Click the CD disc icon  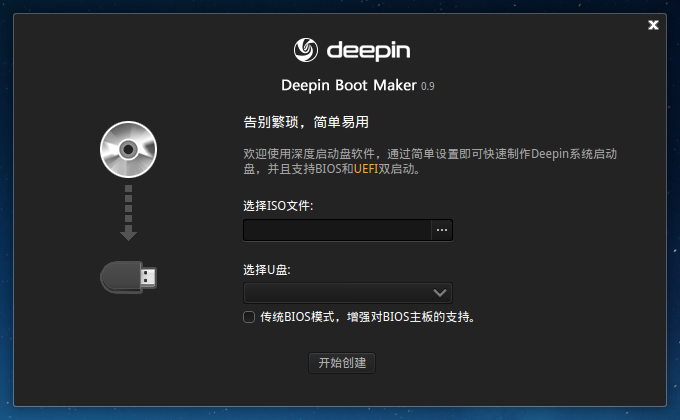pos(128,150)
